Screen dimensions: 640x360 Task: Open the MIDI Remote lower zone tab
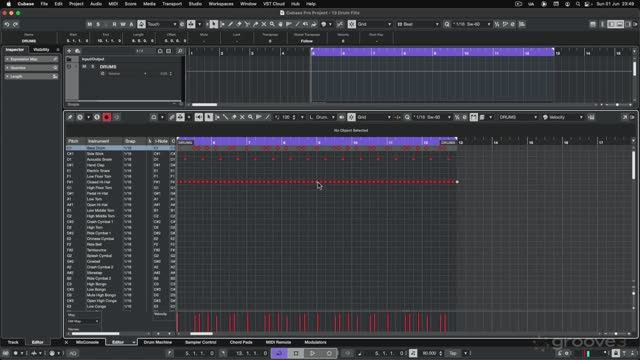(278, 342)
